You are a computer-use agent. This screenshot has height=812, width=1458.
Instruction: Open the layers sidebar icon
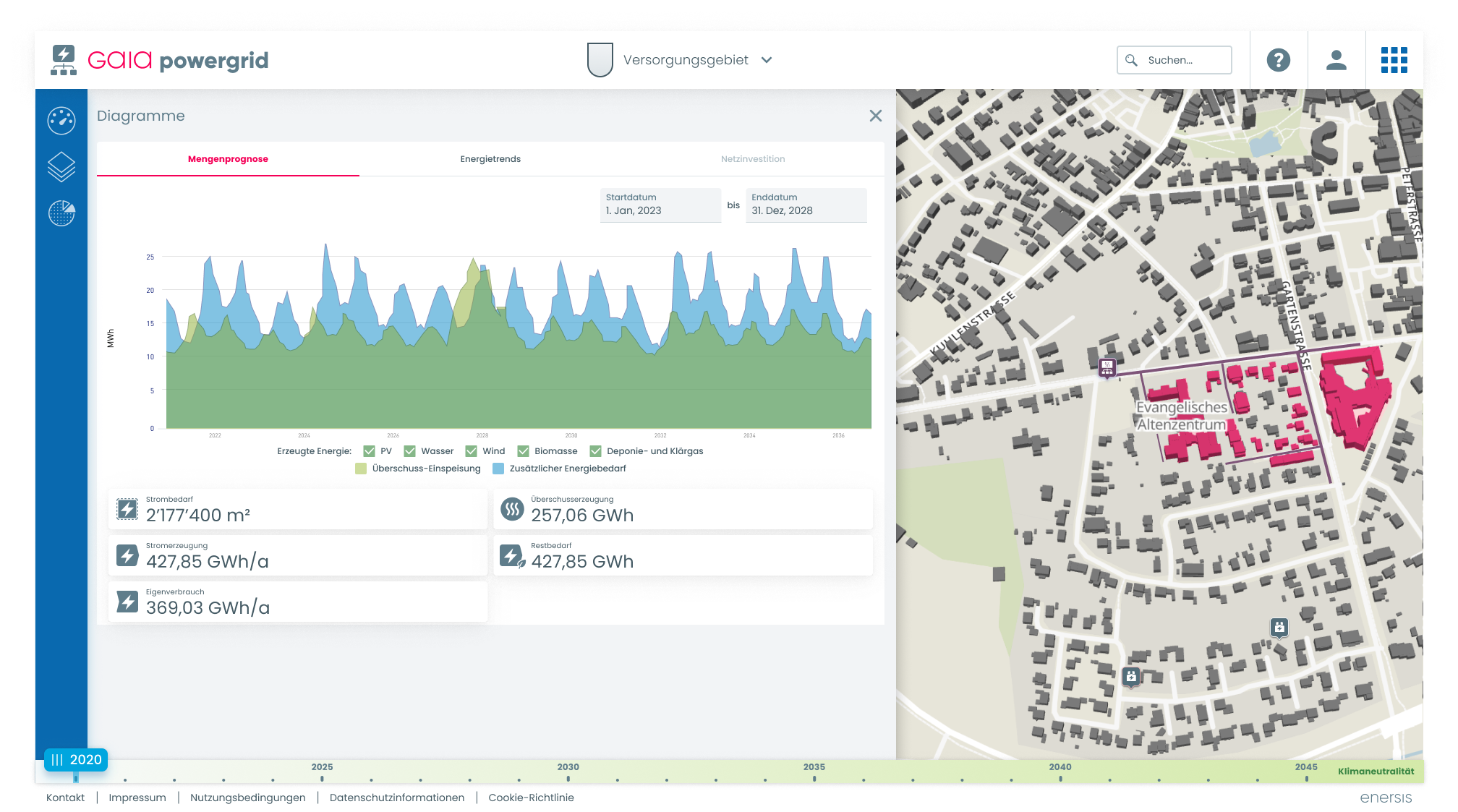coord(61,167)
